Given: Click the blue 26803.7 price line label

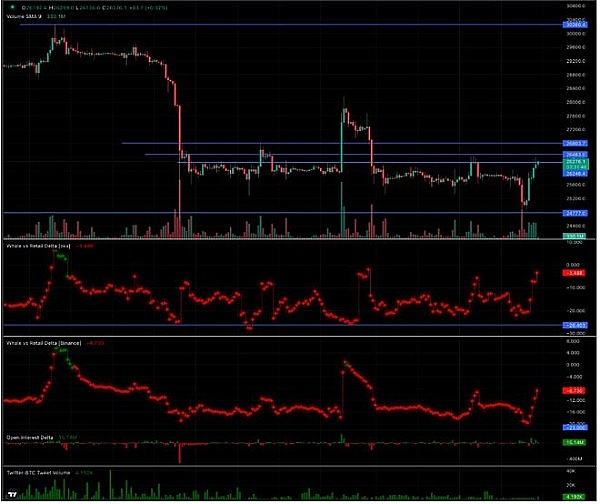Looking at the screenshot, I should coord(575,144).
